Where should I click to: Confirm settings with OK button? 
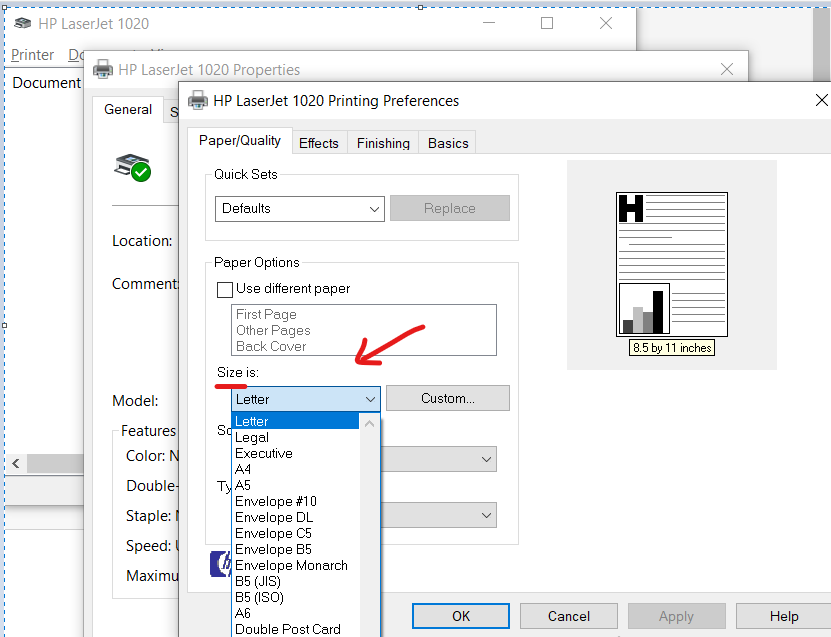tap(460, 616)
